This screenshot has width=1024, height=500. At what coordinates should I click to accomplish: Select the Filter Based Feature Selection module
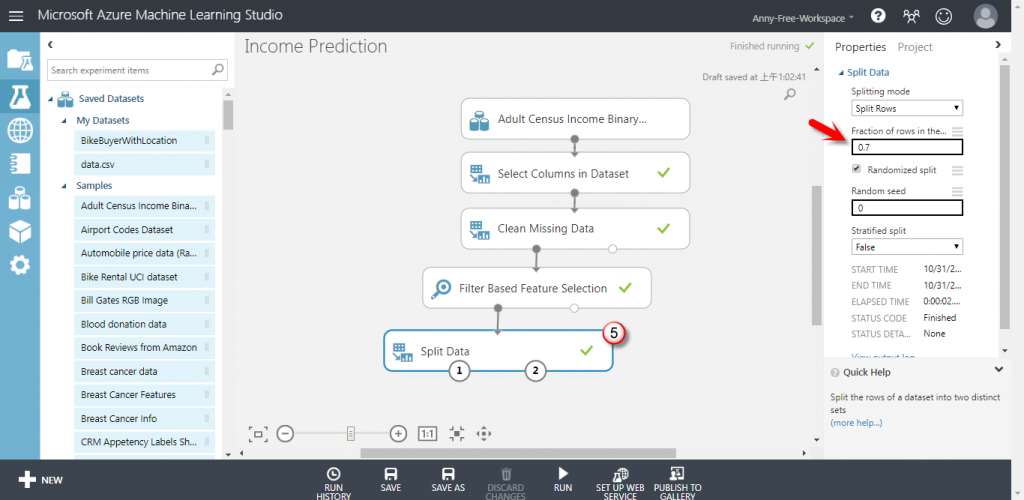click(537, 288)
